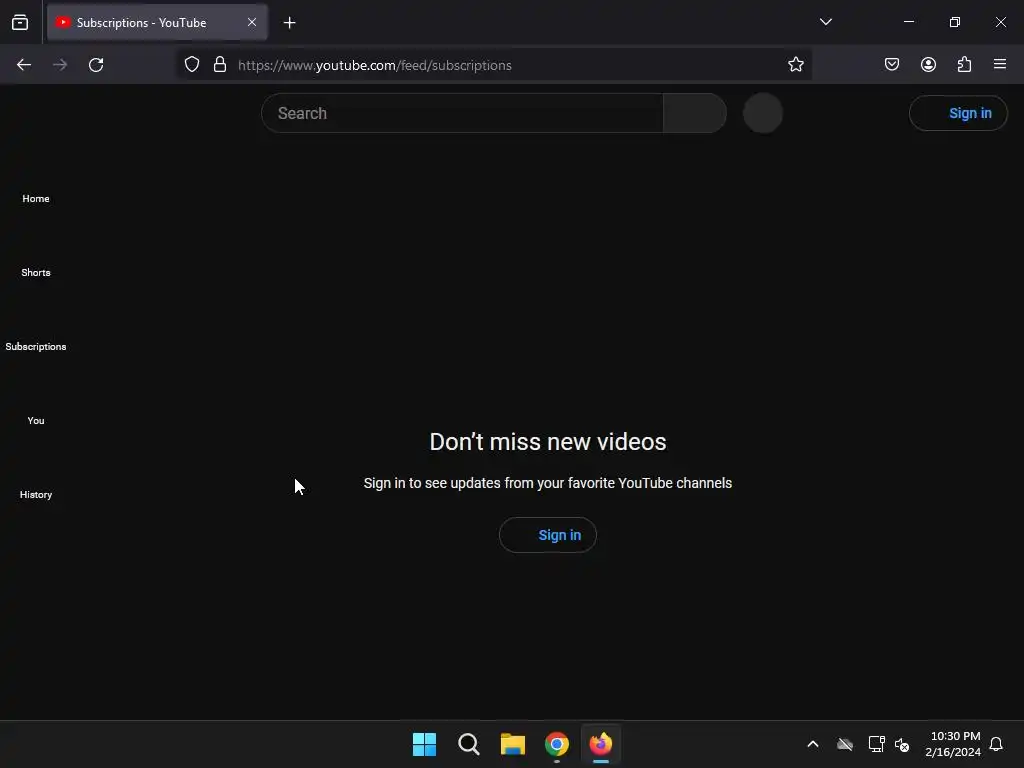Screen dimensions: 1024x768
Task: Open the Windows Start menu
Action: coord(424,744)
